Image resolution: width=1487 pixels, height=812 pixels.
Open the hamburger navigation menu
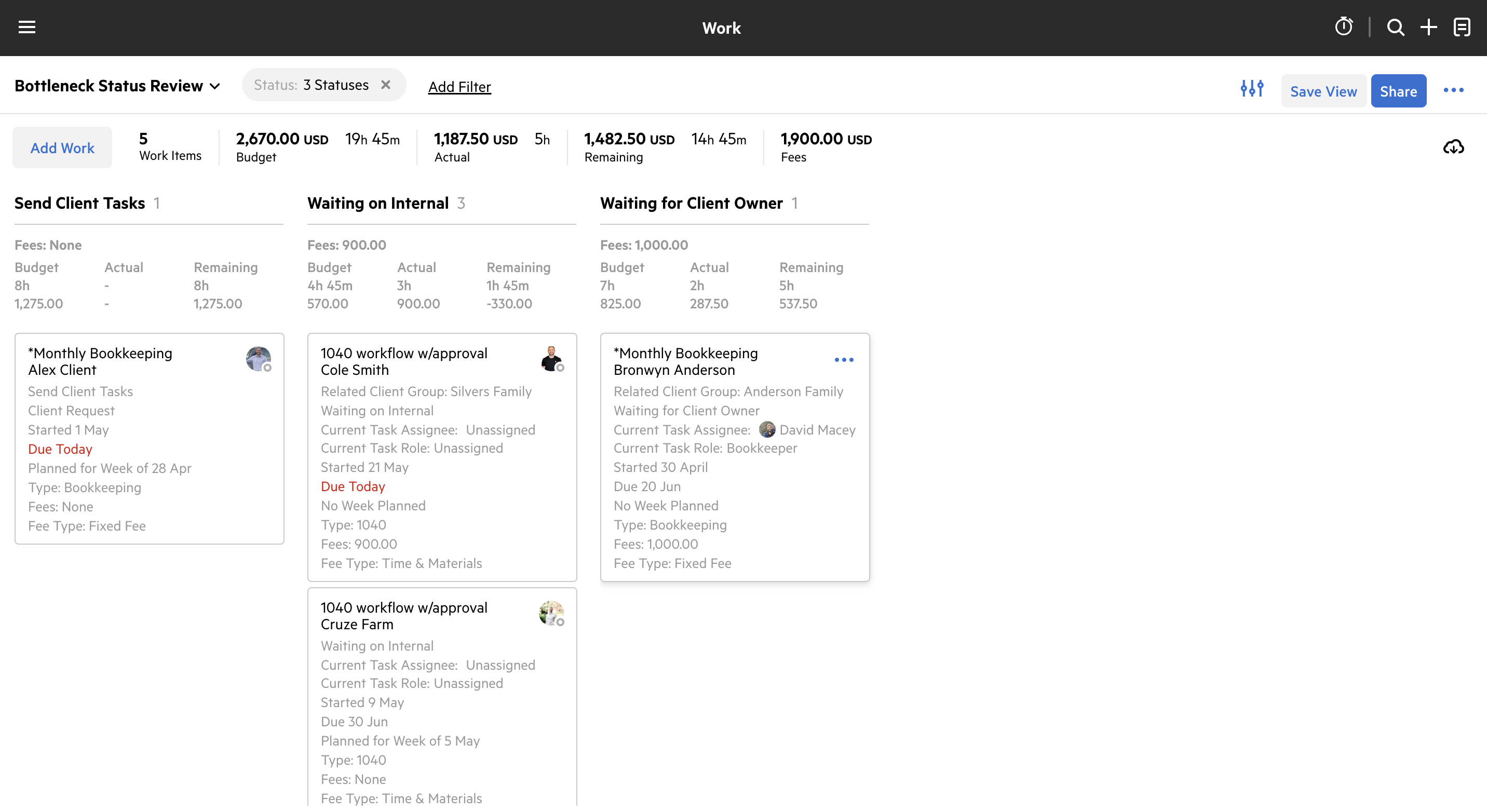click(26, 27)
